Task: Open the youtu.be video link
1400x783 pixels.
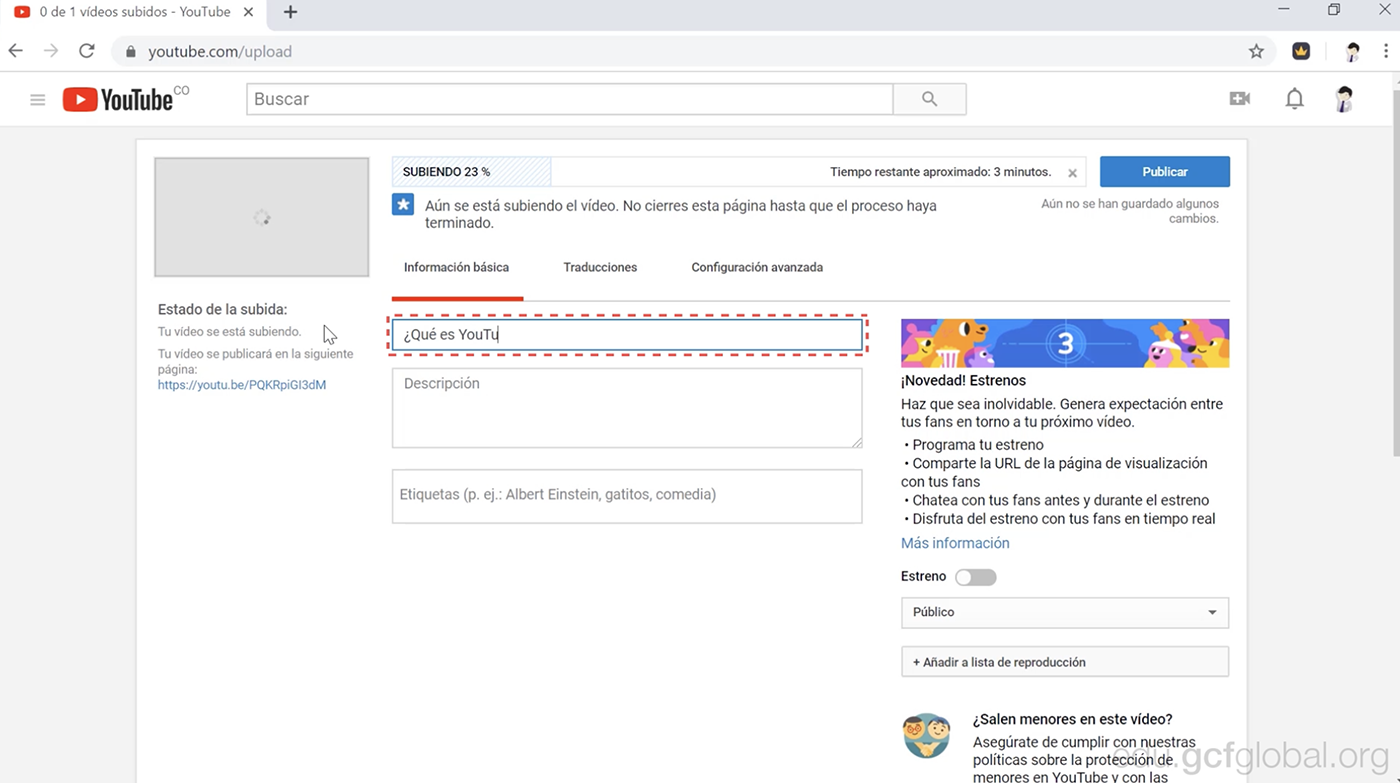Action: click(x=242, y=385)
